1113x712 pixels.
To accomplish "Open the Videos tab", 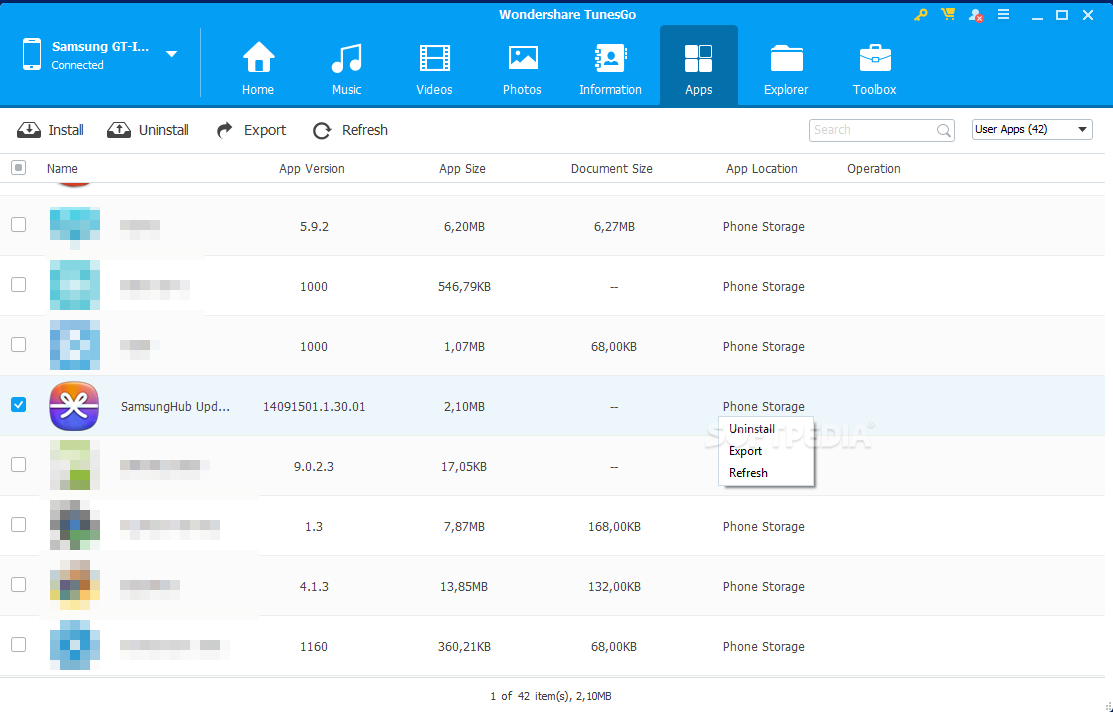I will (434, 67).
